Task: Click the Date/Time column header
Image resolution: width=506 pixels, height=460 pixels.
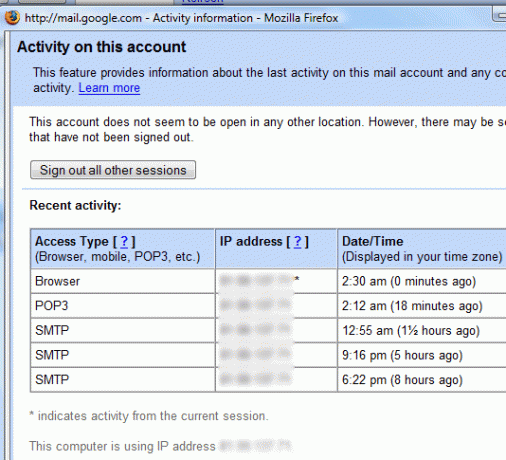Action: pos(422,249)
